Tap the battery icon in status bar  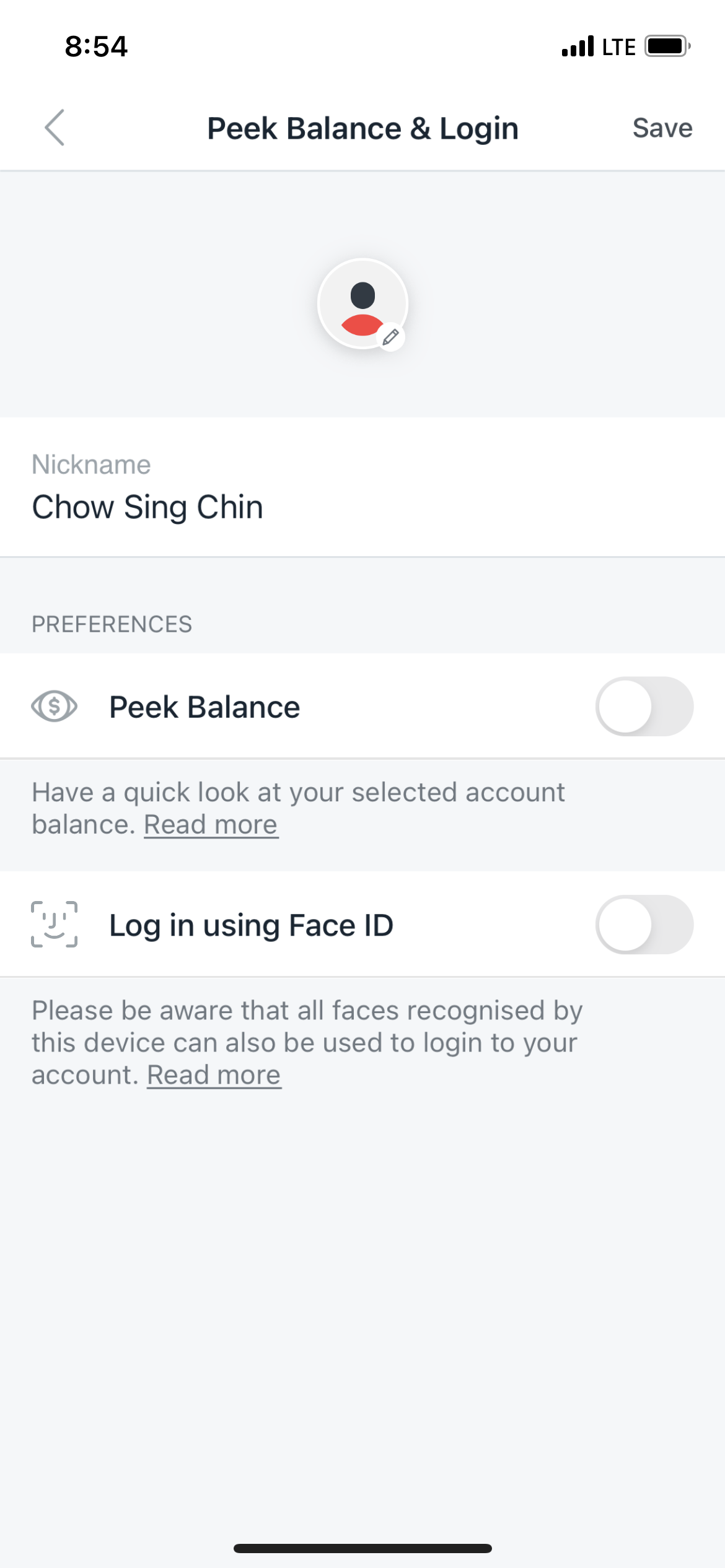pos(667,46)
